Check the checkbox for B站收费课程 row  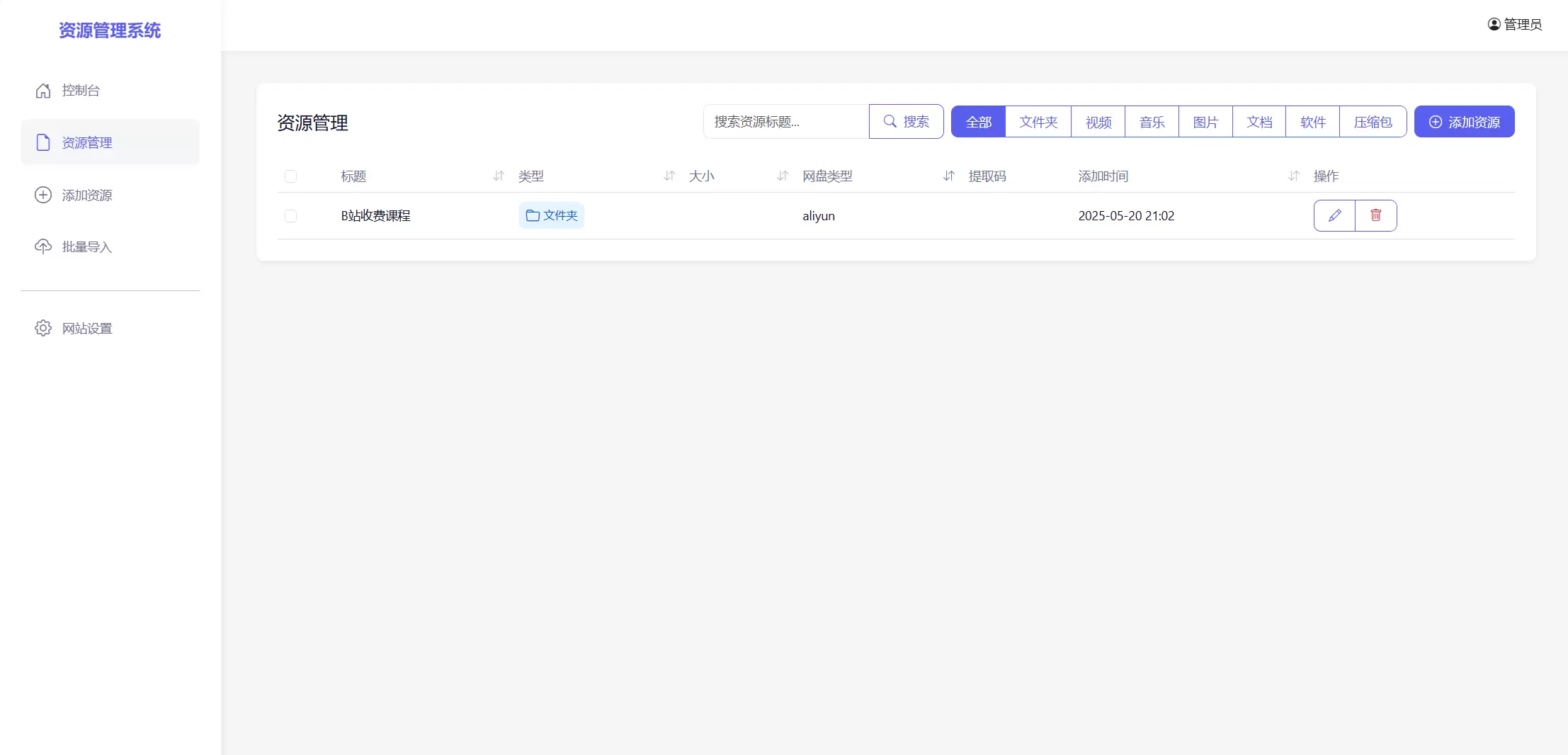tap(291, 215)
